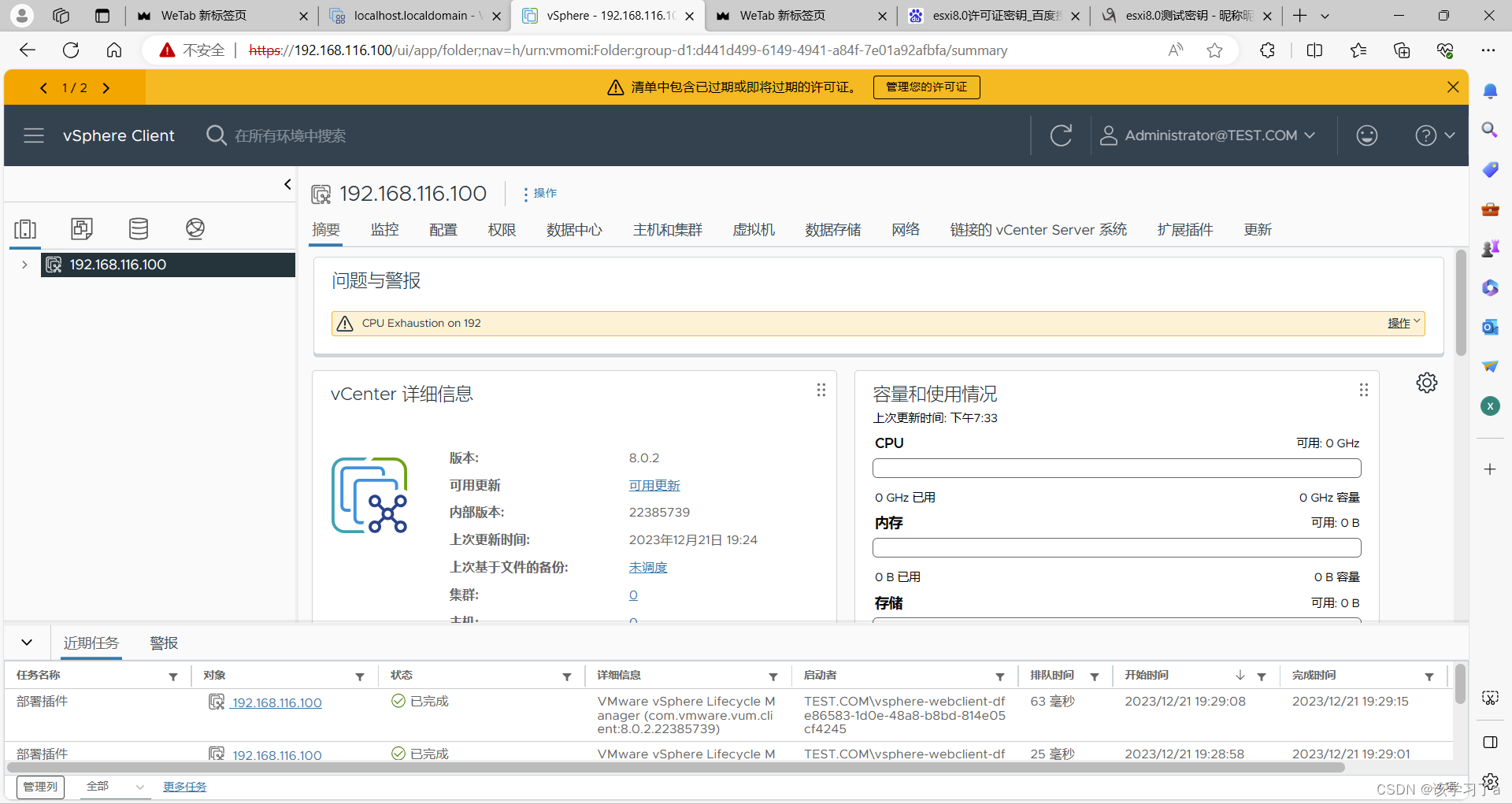This screenshot has height=804, width=1512.
Task: Click the 更多任务 link
Action: tap(185, 787)
